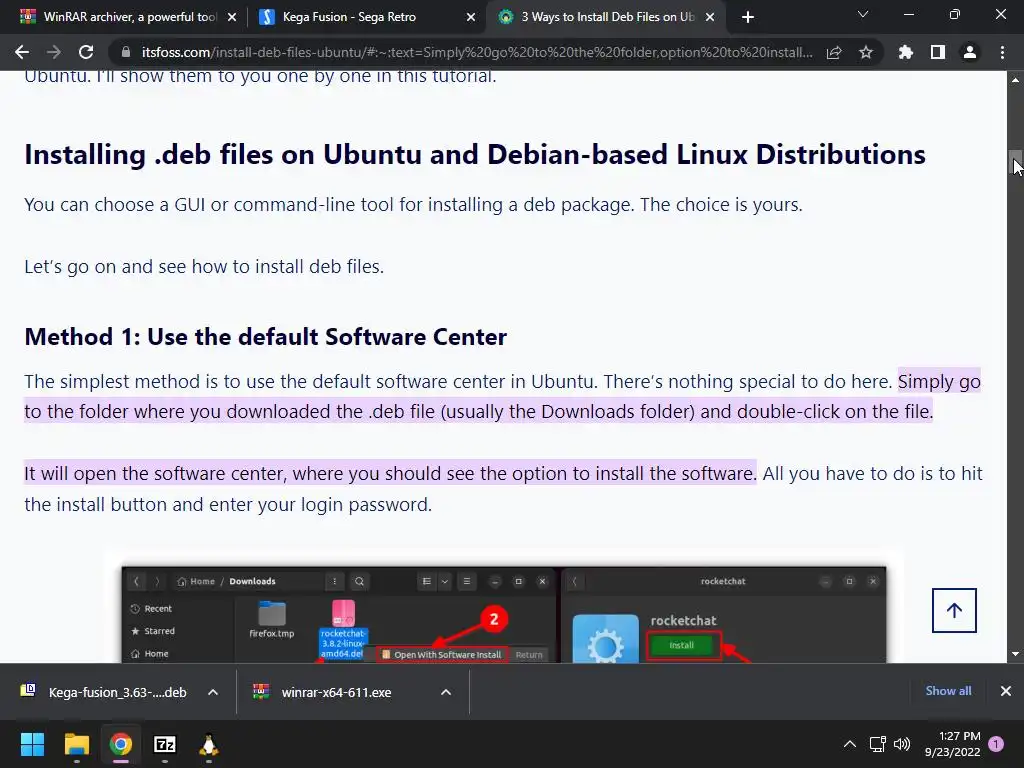Click the Chrome taskbar icon
This screenshot has height=768, width=1024.
click(121, 744)
